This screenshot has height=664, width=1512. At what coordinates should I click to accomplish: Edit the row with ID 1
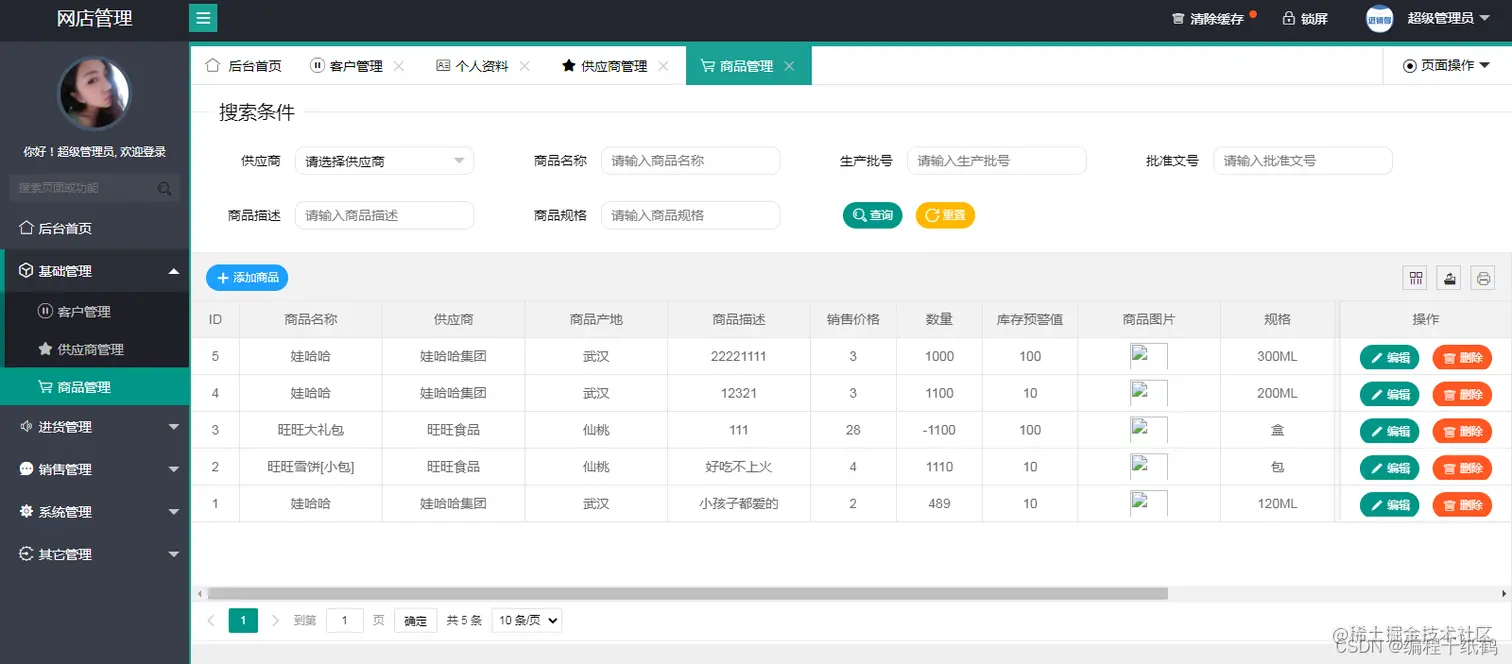click(x=1389, y=505)
